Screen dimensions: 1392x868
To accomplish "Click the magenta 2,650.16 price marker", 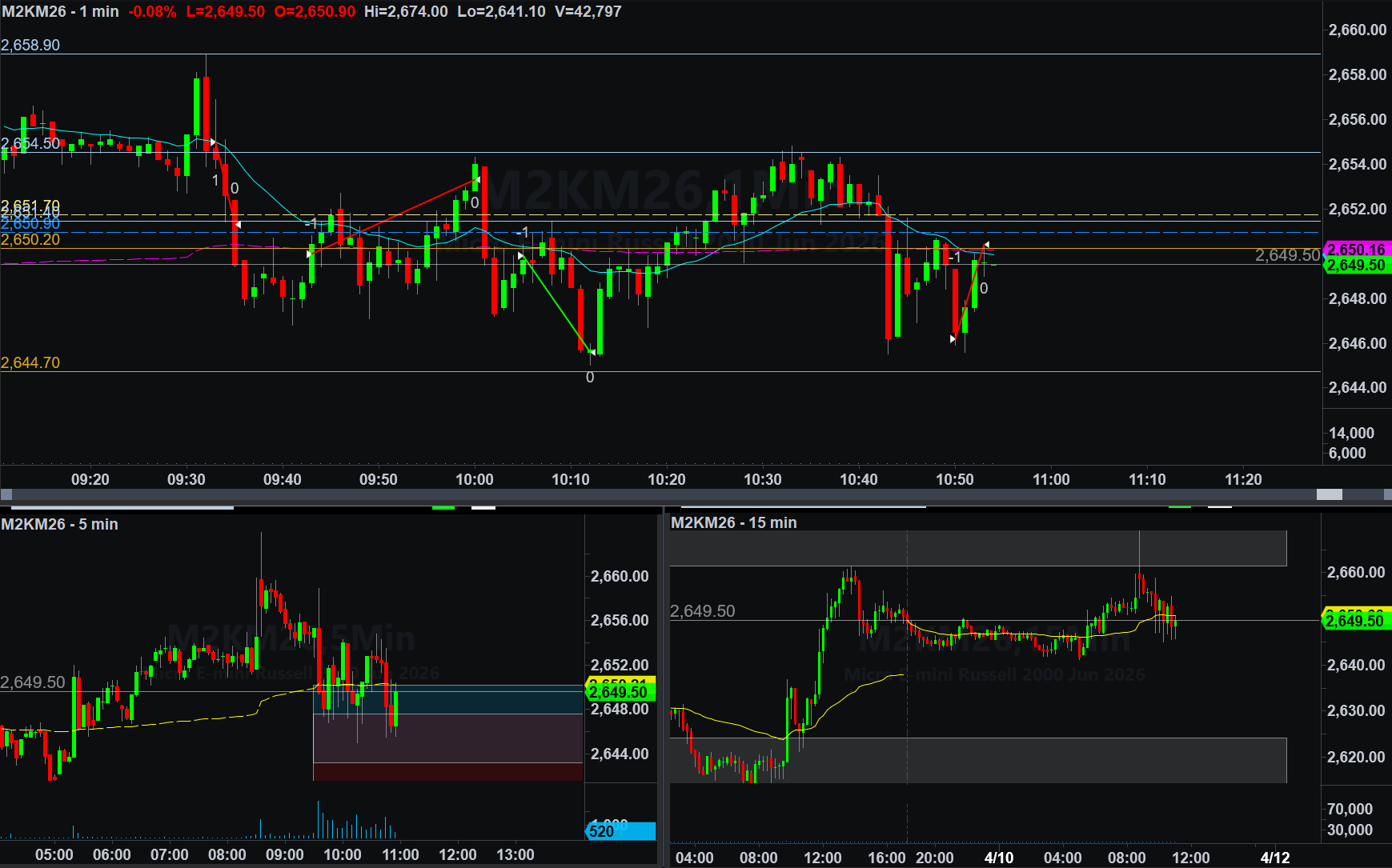I will [1358, 250].
